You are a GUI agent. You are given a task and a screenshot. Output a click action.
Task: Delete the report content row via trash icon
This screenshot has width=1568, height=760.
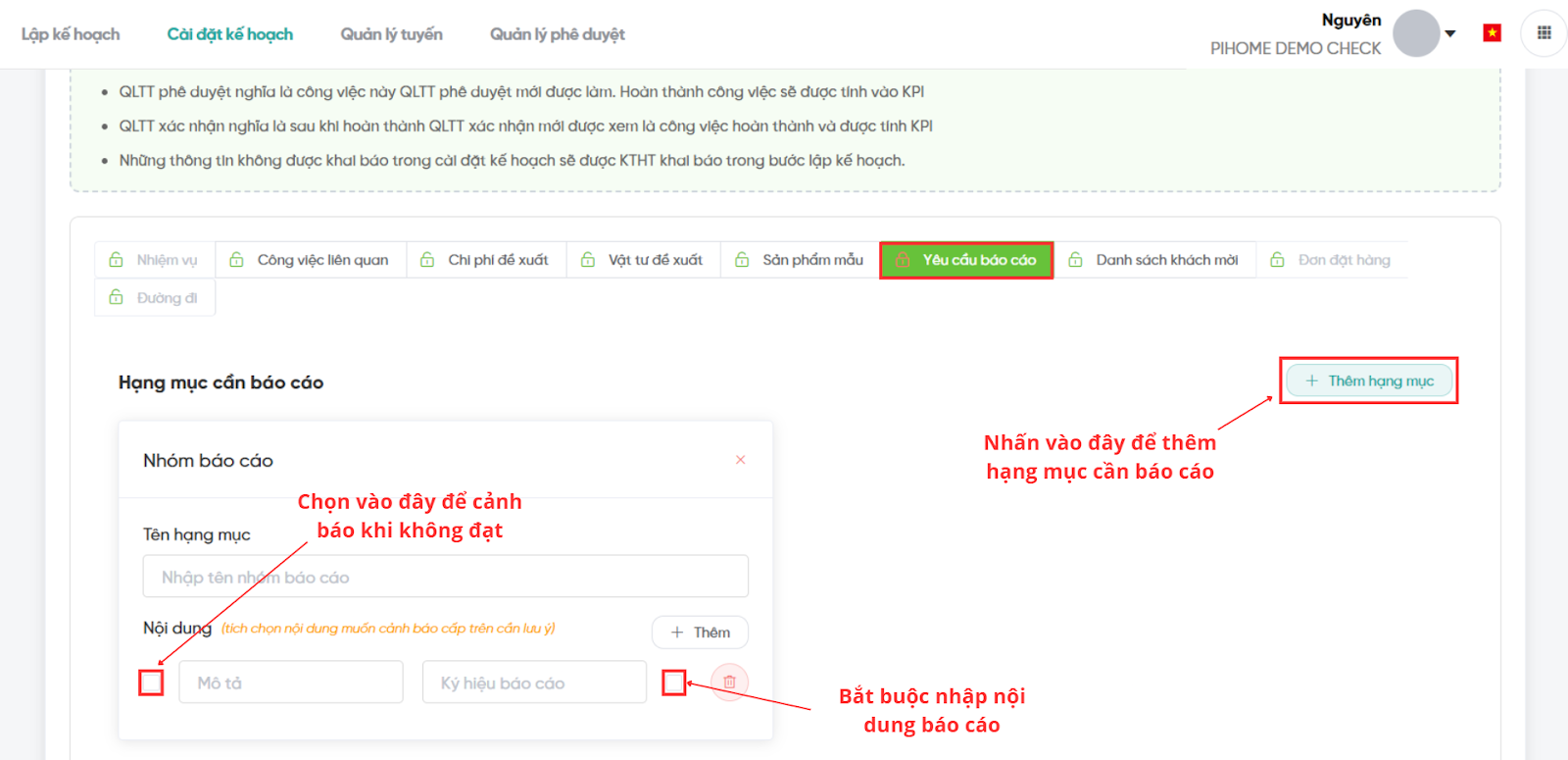point(729,682)
